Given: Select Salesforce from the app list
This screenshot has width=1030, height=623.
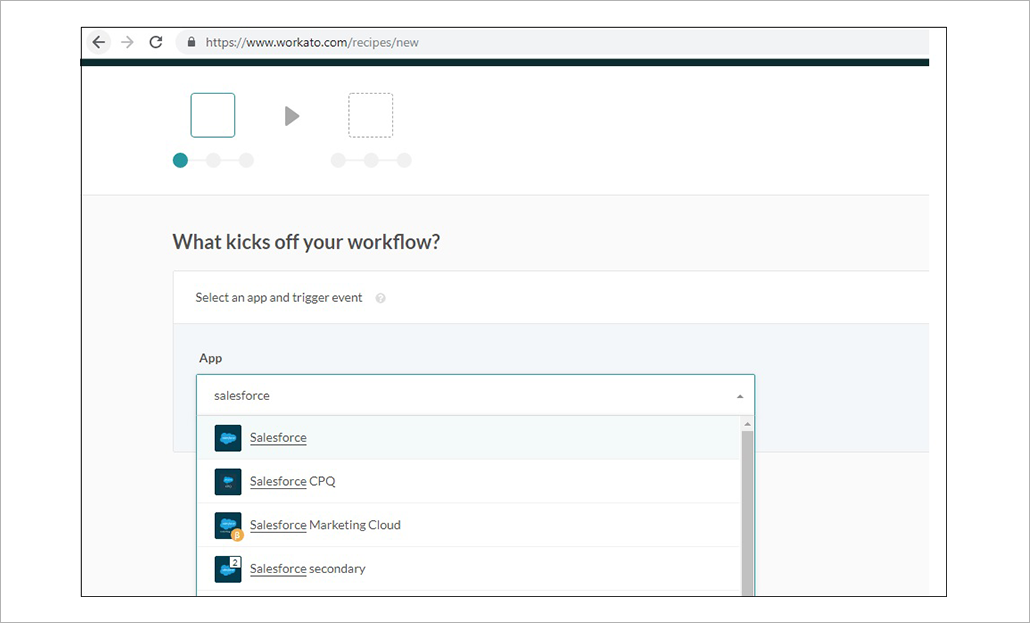Looking at the screenshot, I should point(468,438).
